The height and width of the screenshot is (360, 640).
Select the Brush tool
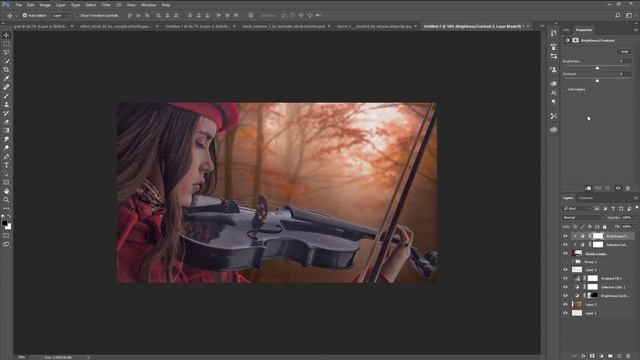click(x=6, y=96)
